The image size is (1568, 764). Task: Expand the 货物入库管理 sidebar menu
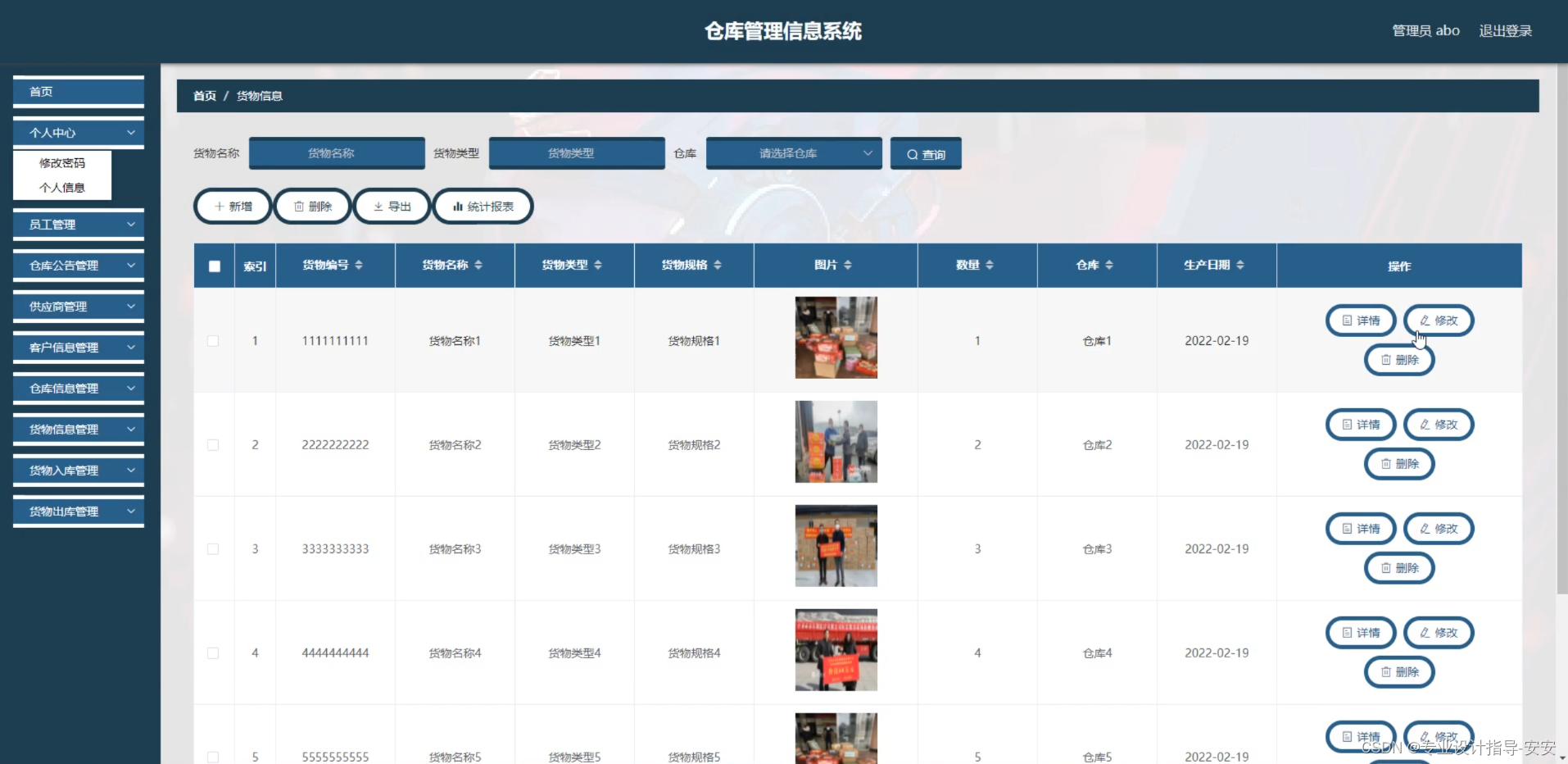point(79,471)
